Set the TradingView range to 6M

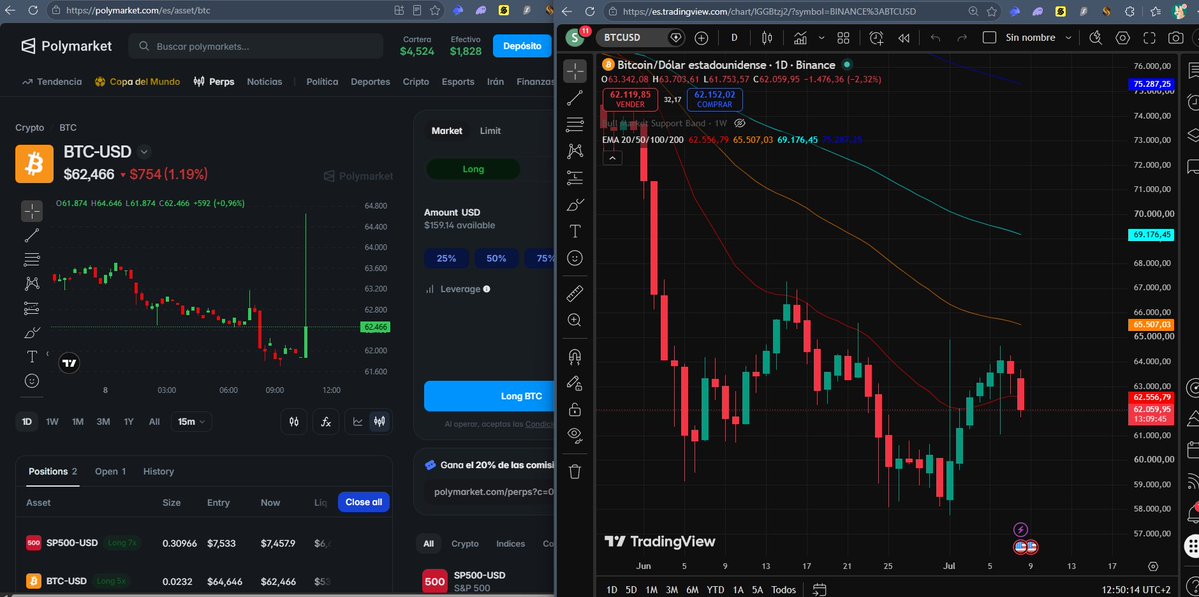(x=692, y=589)
